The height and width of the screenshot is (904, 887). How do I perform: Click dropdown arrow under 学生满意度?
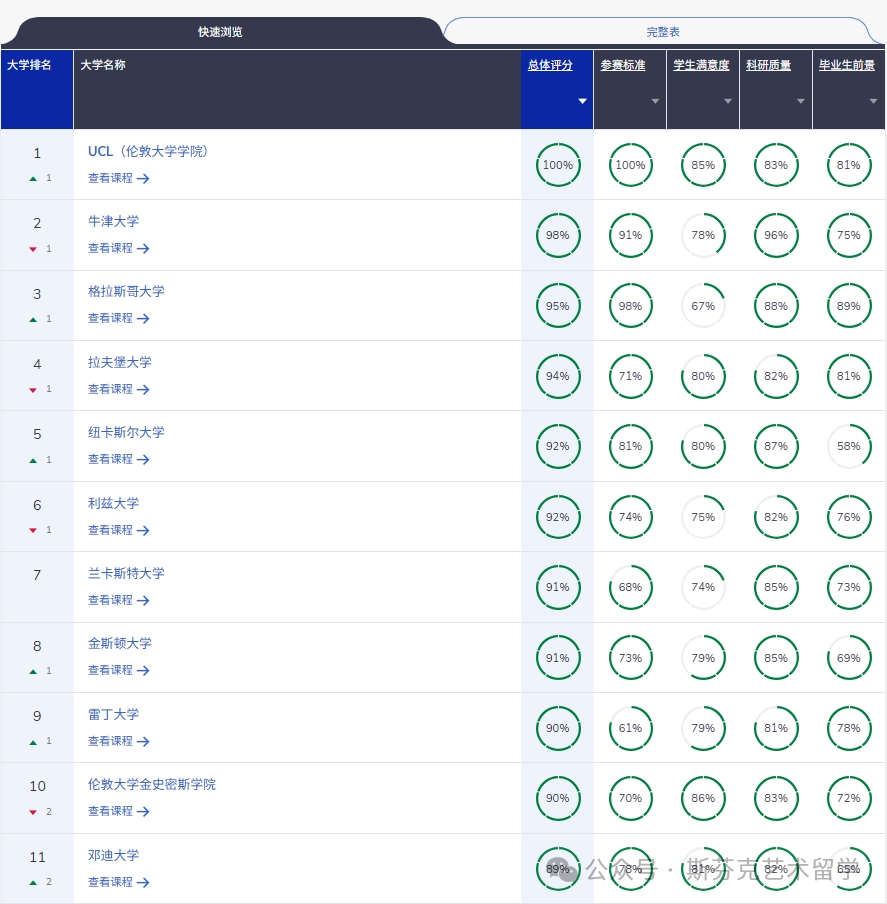[727, 101]
